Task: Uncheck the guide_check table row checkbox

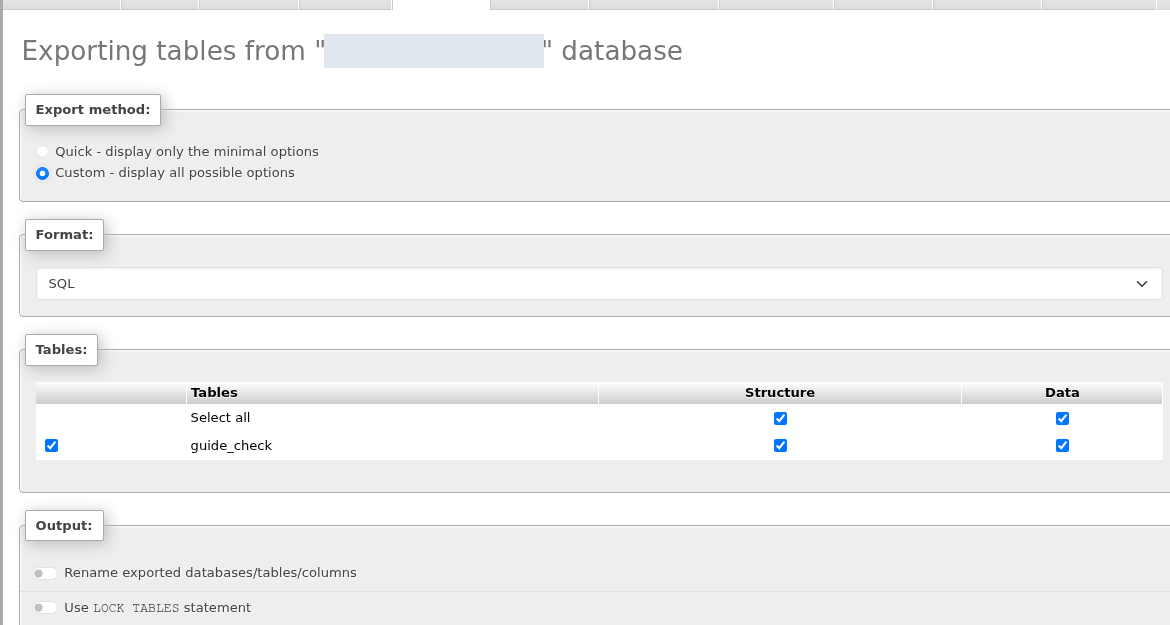Action: [51, 445]
